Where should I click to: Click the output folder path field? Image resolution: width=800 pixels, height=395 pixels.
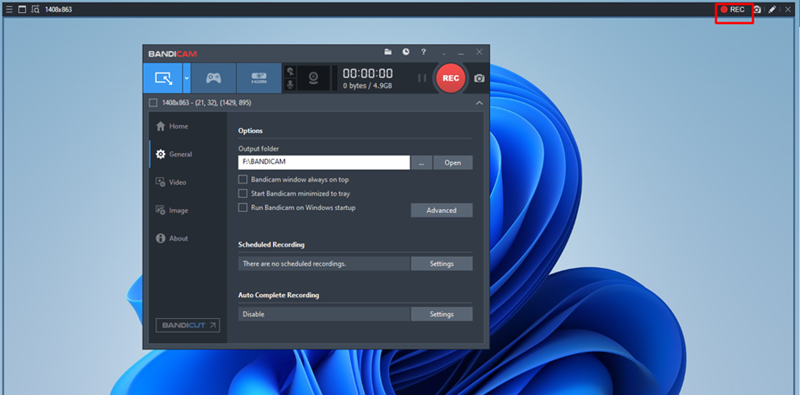[x=324, y=162]
